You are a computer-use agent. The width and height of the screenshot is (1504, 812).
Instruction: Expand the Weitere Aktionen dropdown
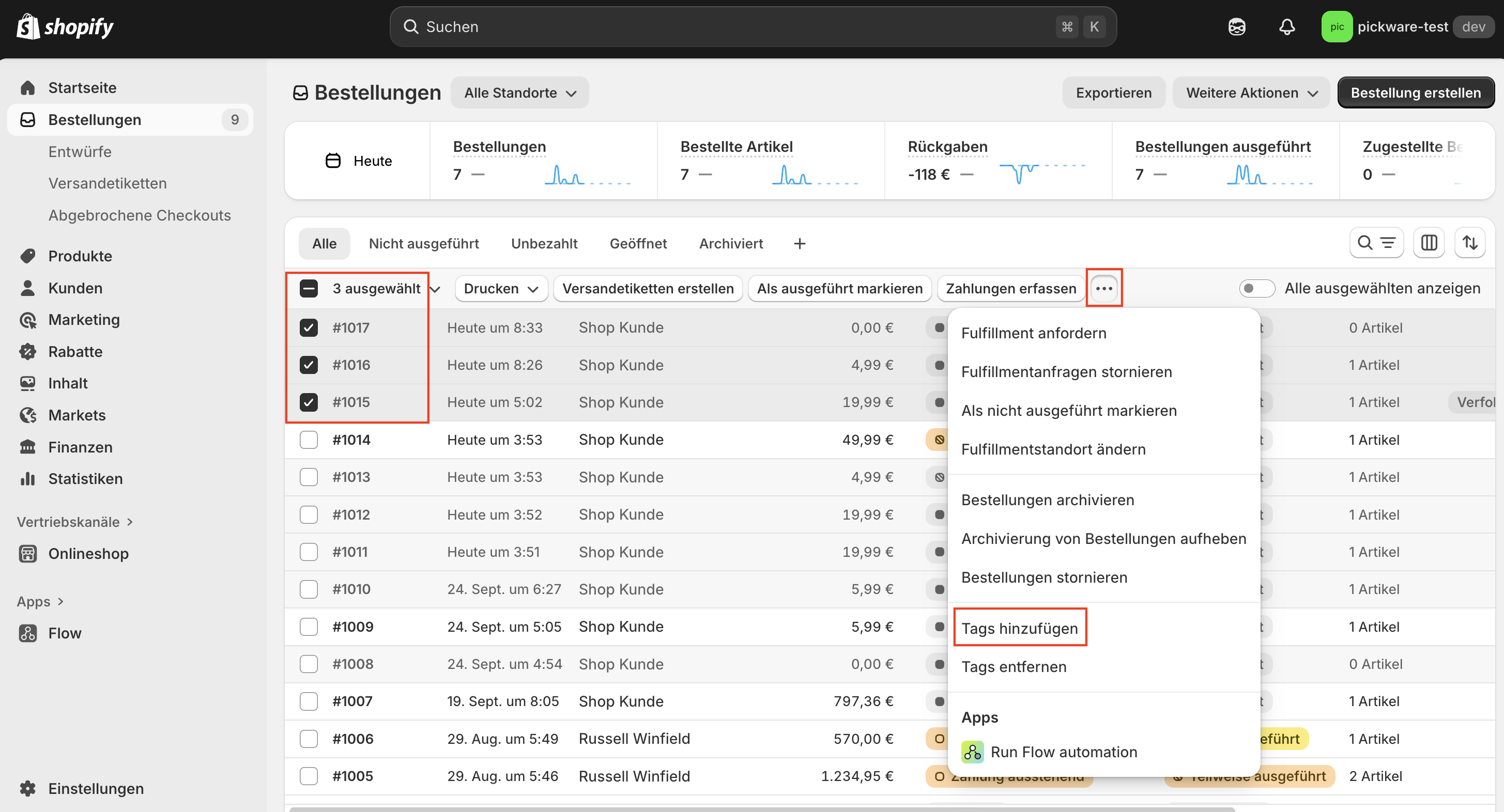1251,93
